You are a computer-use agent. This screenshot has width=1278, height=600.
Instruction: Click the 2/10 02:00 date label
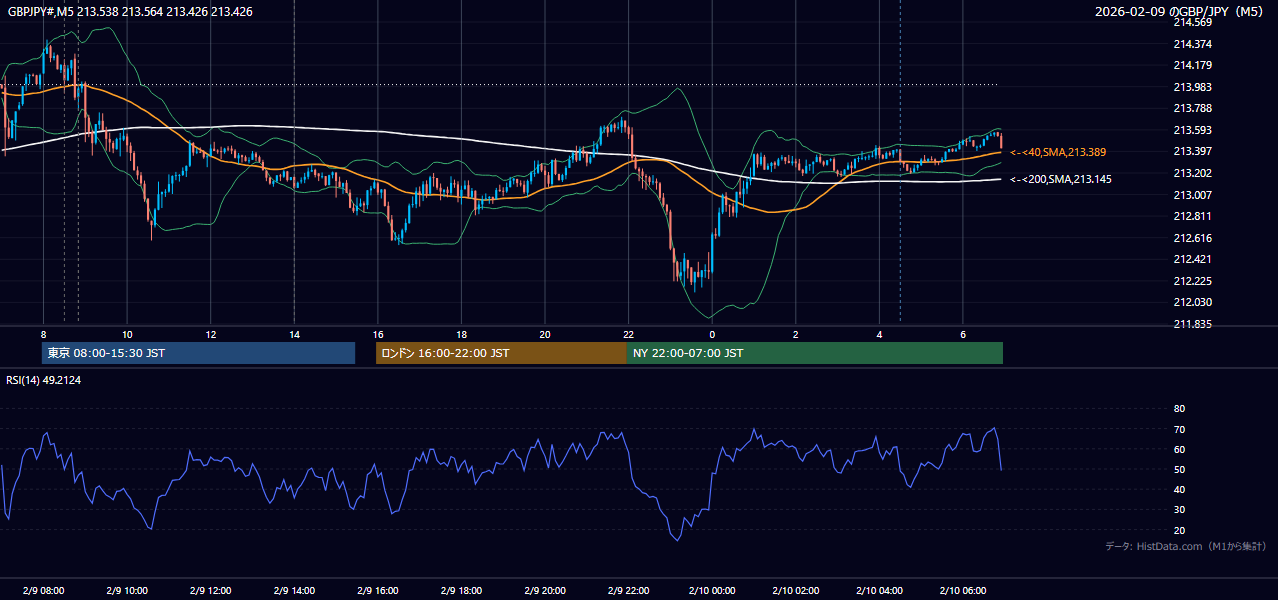[795, 590]
